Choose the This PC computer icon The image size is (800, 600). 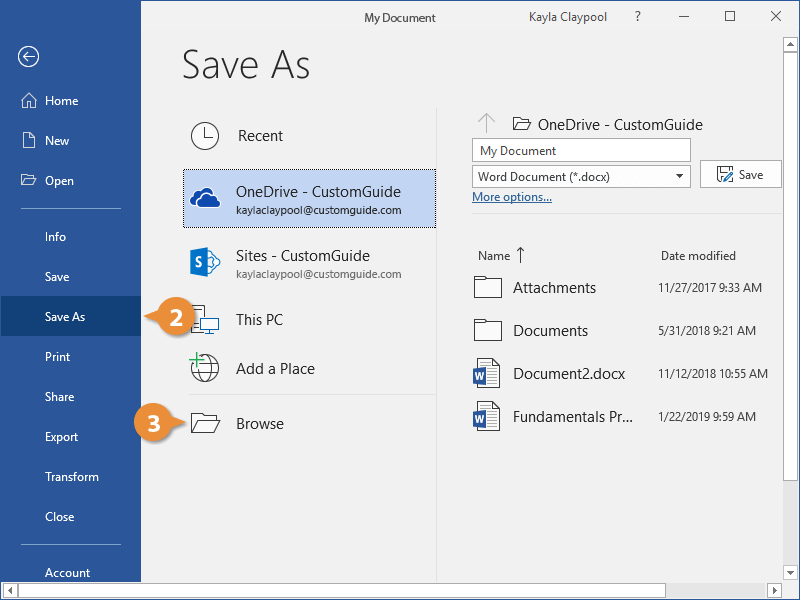click(x=207, y=320)
